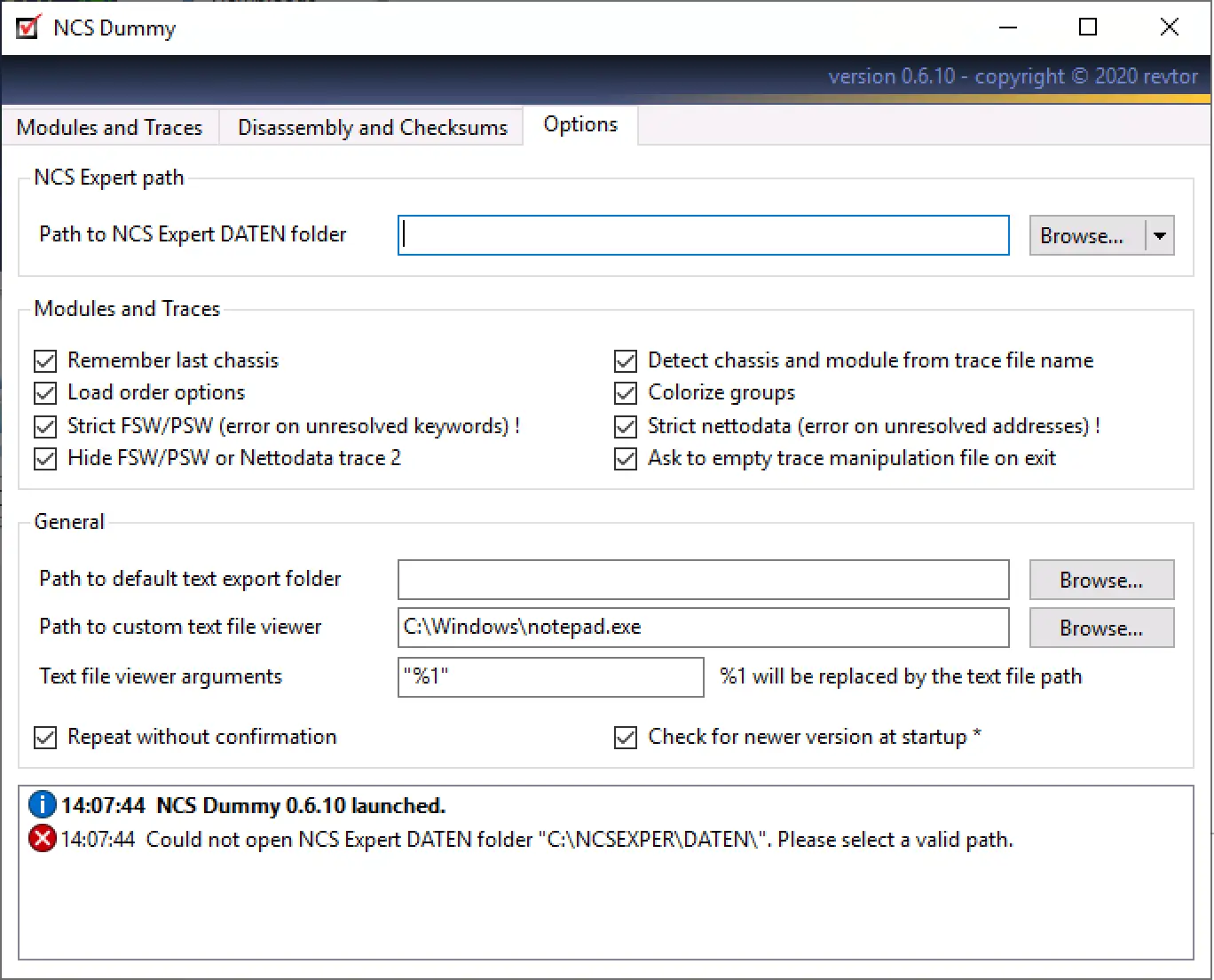This screenshot has height=980, width=1214.
Task: Disable Repeat without confirmation
Action: 45,737
